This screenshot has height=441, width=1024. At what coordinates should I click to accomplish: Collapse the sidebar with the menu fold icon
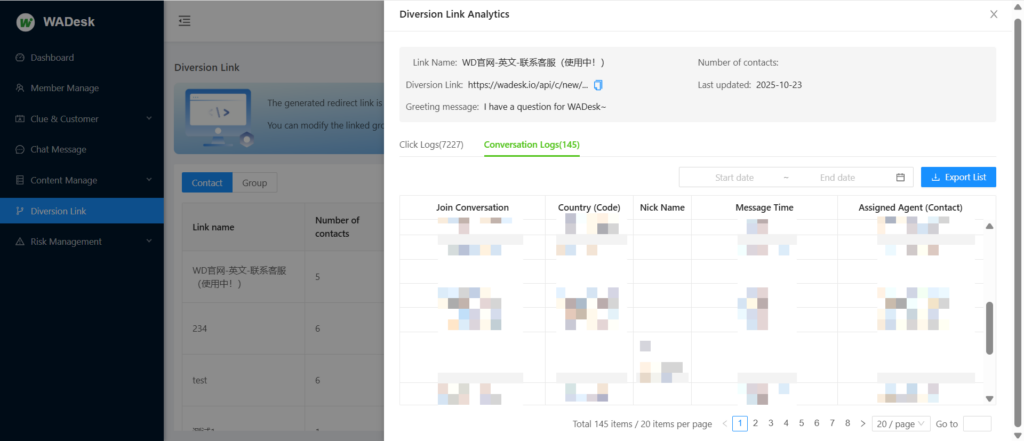pos(185,21)
